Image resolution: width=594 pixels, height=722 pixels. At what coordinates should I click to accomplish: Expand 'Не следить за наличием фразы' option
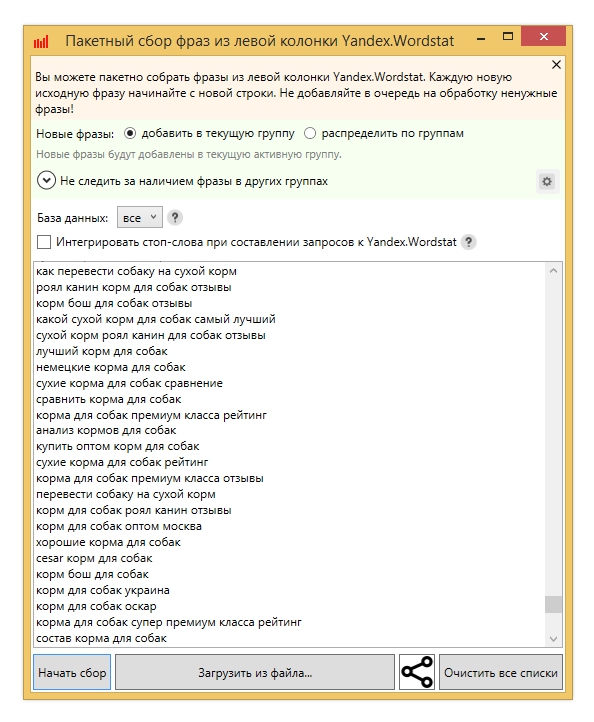point(46,181)
